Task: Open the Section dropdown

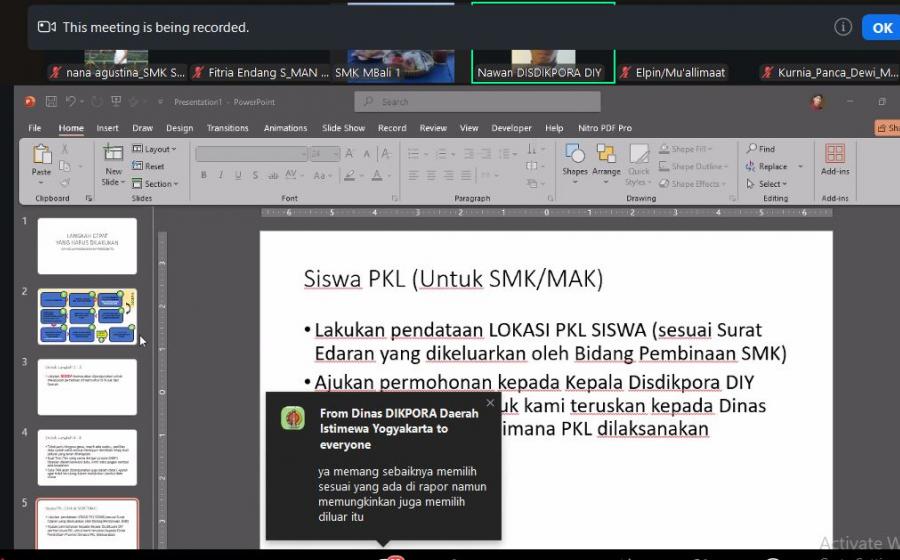Action: [155, 184]
